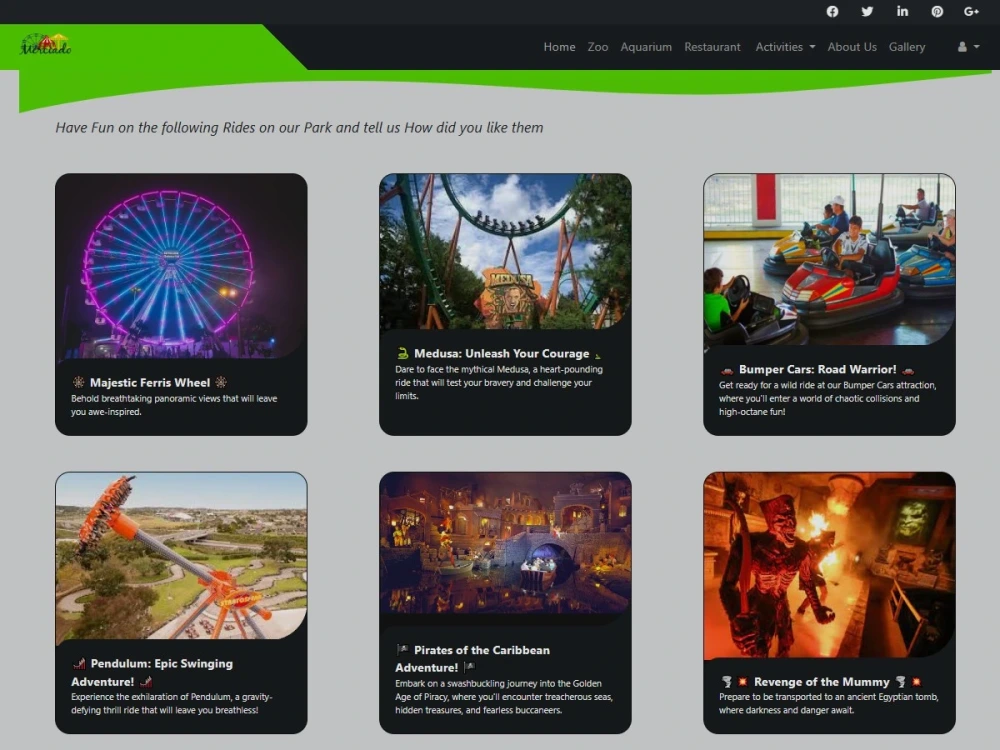1000x750 pixels.
Task: Open the Restaurant menu item
Action: tap(712, 47)
